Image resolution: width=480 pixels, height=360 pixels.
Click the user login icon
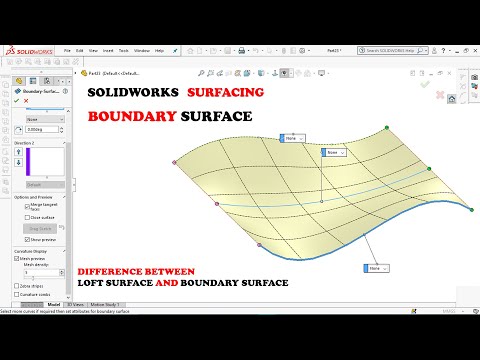(434, 51)
